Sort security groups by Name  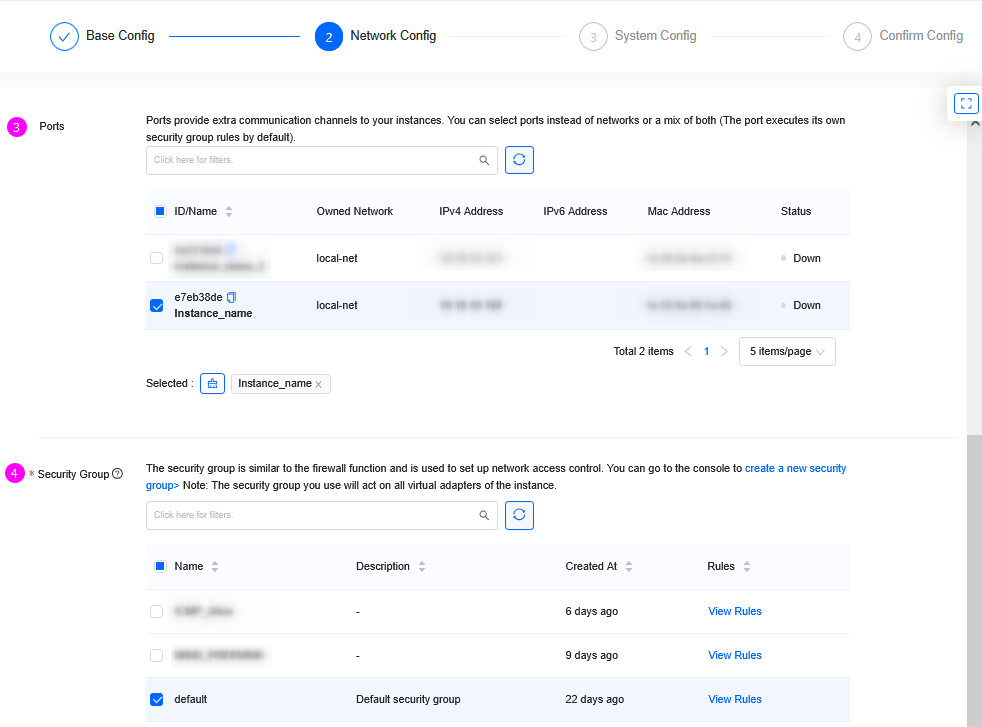tap(215, 567)
